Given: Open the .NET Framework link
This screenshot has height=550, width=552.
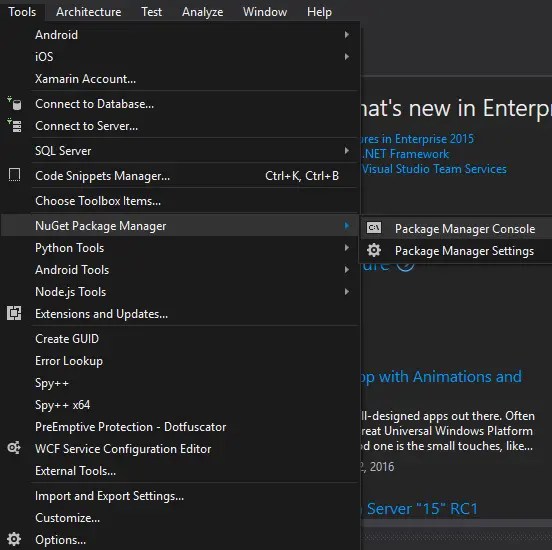Looking at the screenshot, I should pyautogui.click(x=405, y=154).
